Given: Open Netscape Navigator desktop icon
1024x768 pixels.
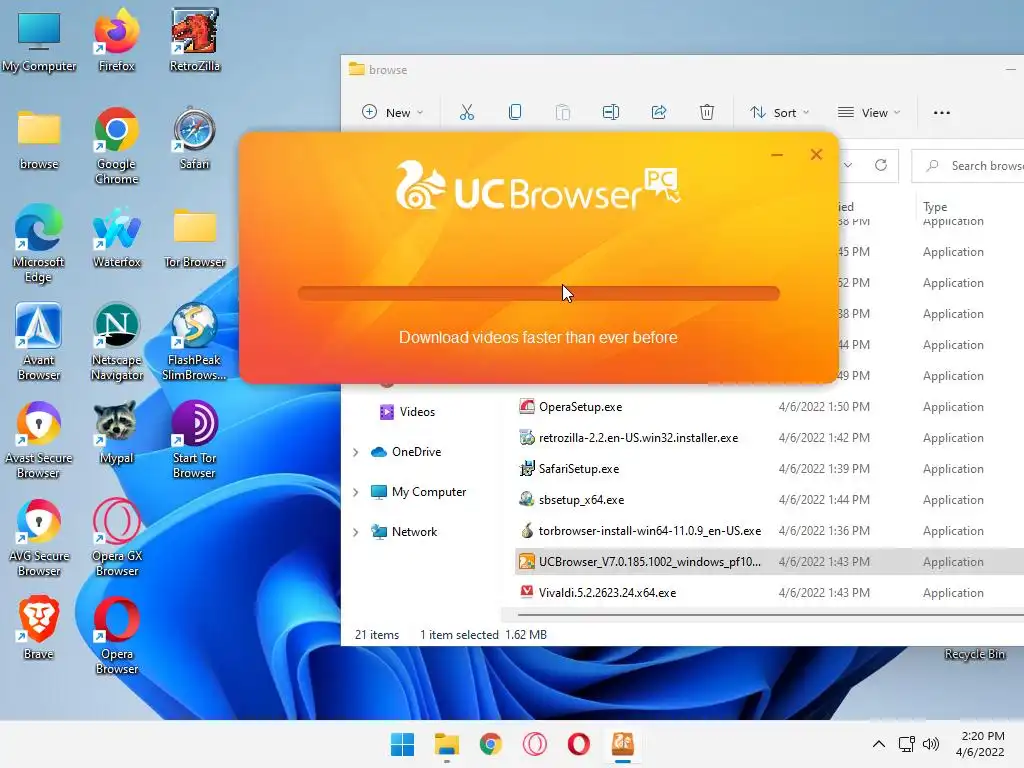Looking at the screenshot, I should point(116,342).
